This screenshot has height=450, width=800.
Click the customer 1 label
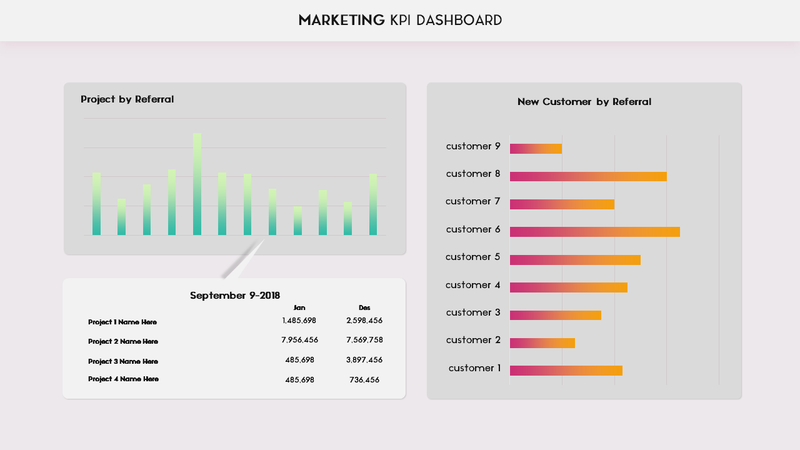474,368
